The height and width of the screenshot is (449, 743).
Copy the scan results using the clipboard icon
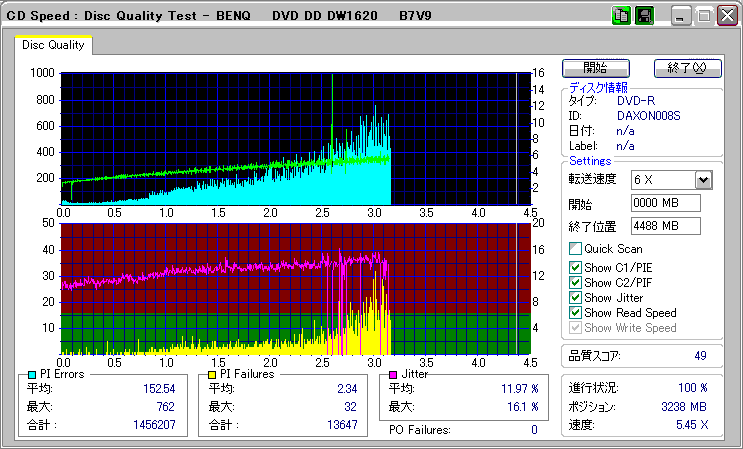coord(621,16)
